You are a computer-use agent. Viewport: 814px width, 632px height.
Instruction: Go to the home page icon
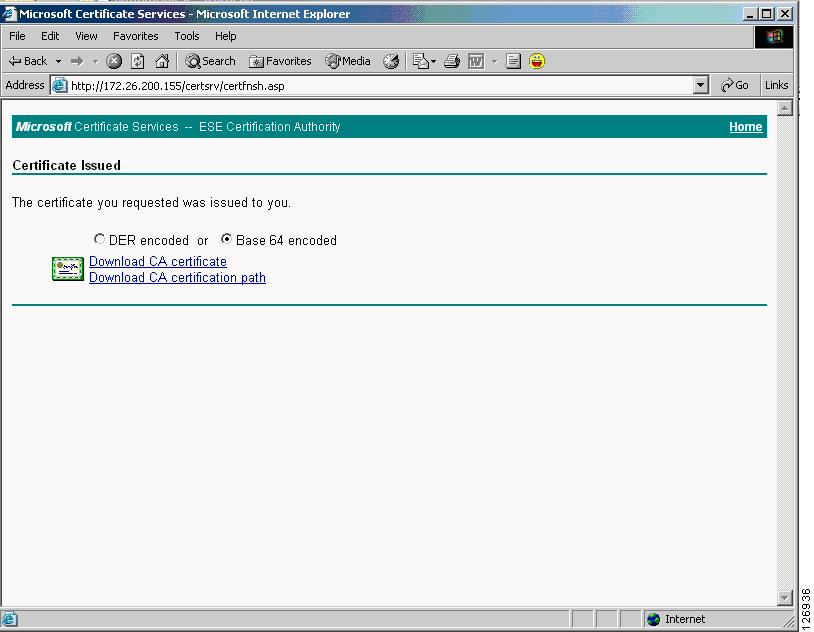[162, 61]
